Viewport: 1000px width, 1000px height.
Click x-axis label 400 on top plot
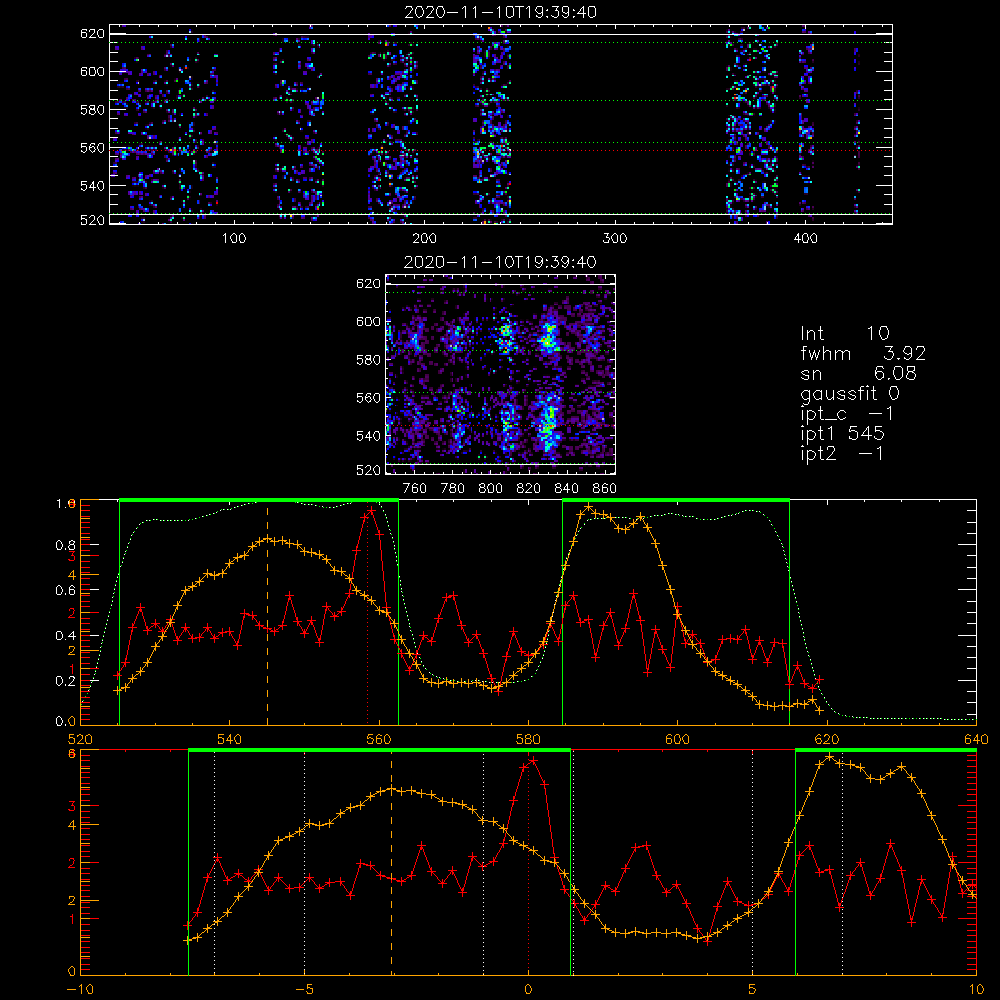pyautogui.click(x=805, y=238)
